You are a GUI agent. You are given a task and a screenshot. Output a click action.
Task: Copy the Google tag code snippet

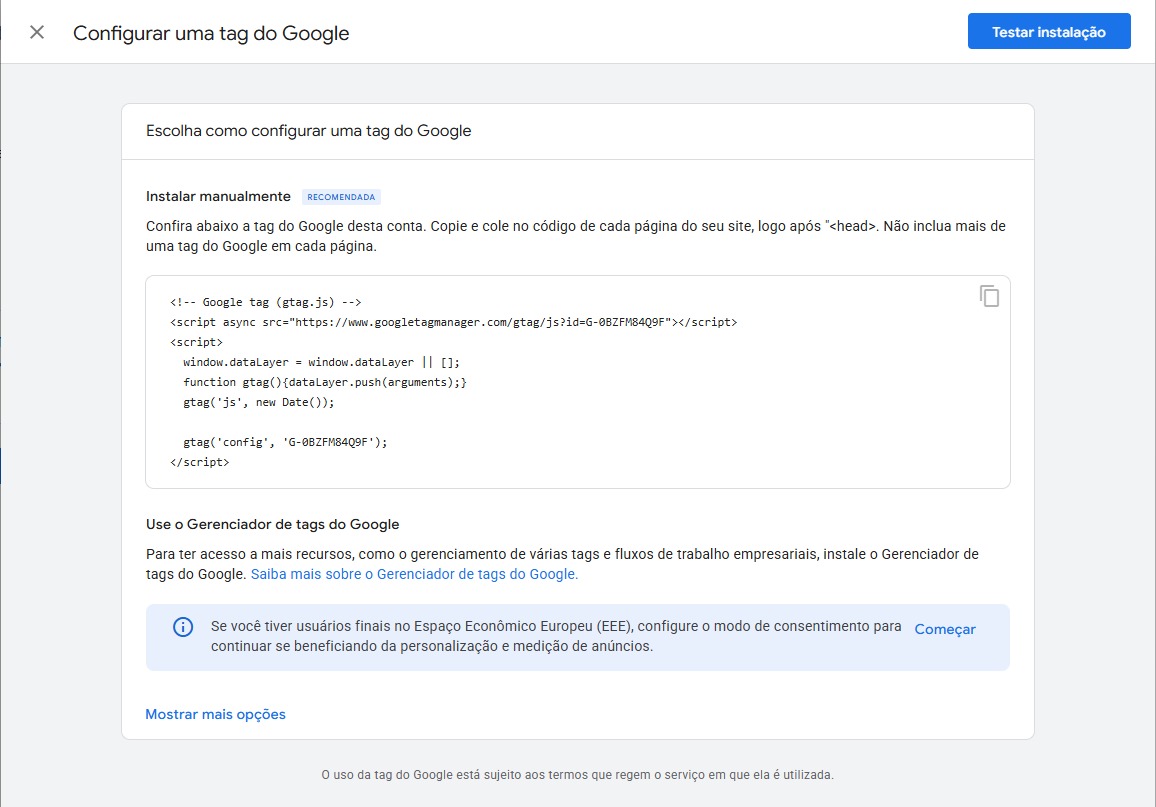[x=989, y=296]
